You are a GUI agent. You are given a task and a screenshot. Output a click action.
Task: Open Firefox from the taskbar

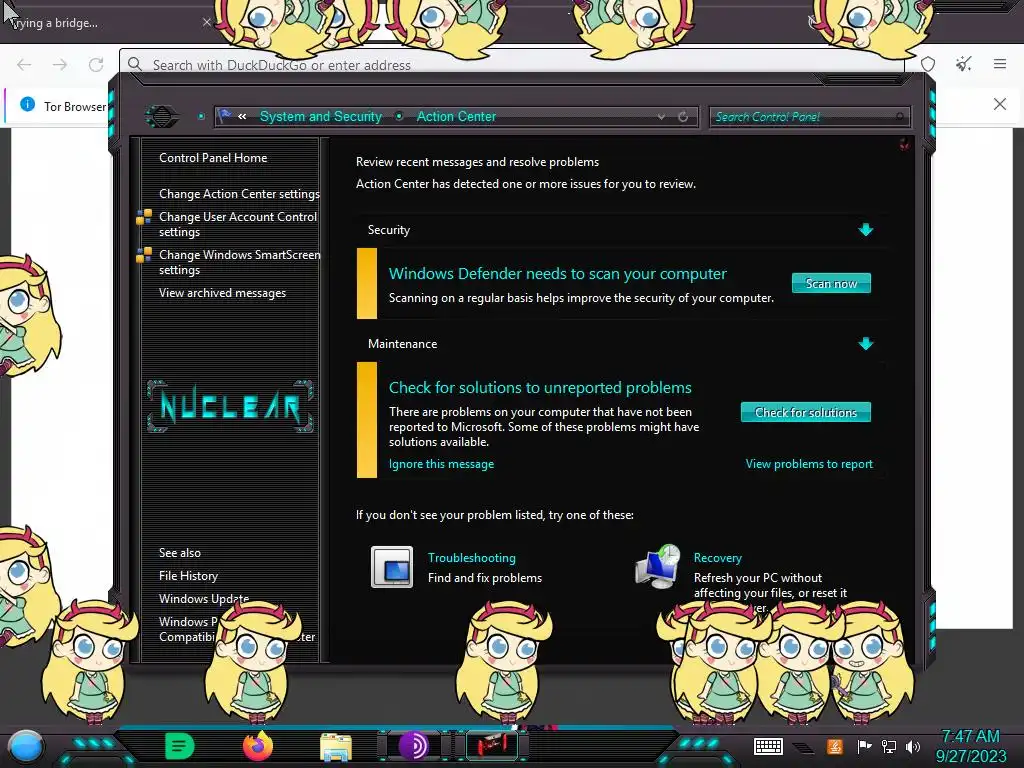pyautogui.click(x=258, y=746)
